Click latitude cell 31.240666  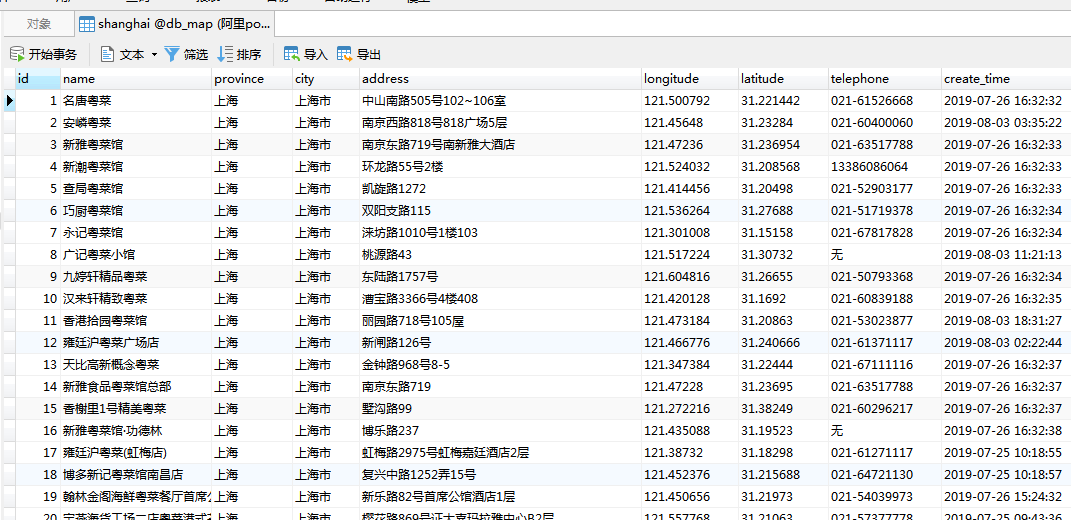coord(783,342)
